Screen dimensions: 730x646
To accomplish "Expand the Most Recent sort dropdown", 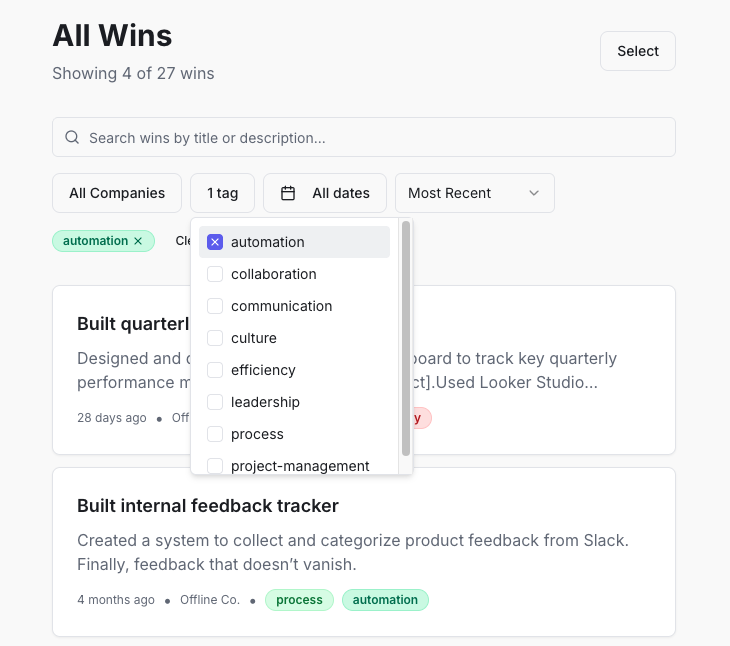I will (474, 193).
